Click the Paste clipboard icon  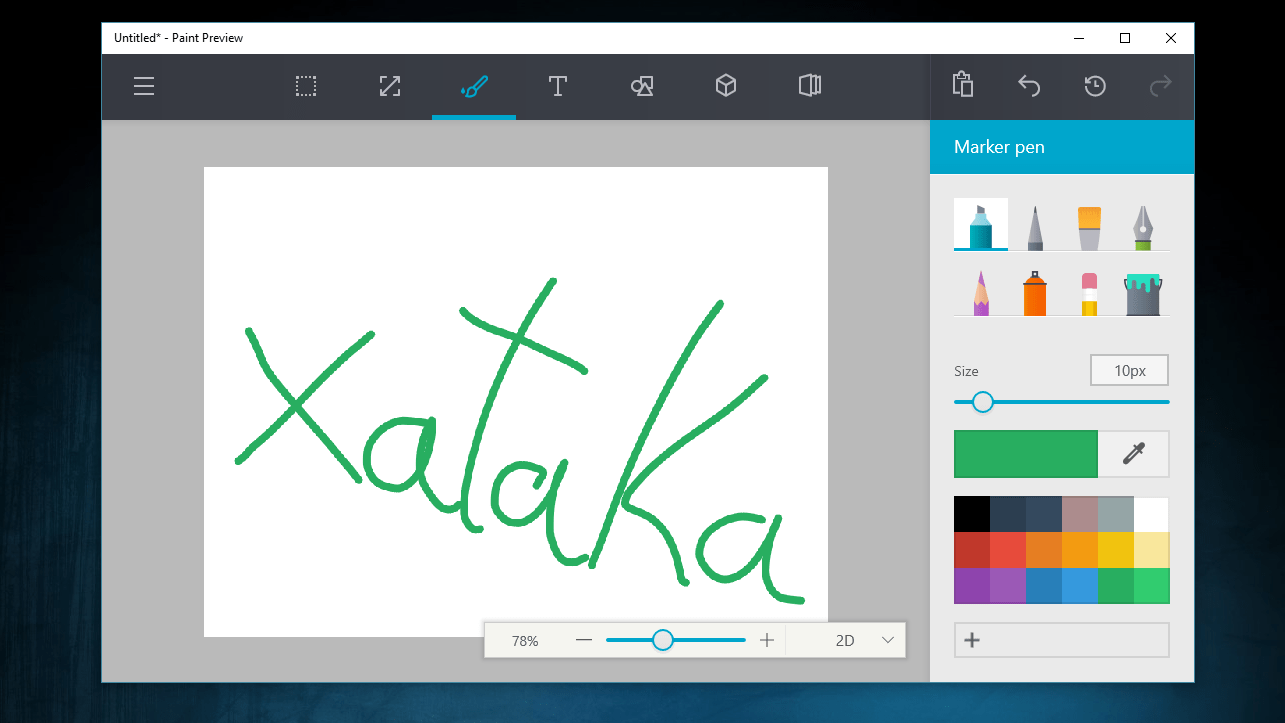(963, 84)
